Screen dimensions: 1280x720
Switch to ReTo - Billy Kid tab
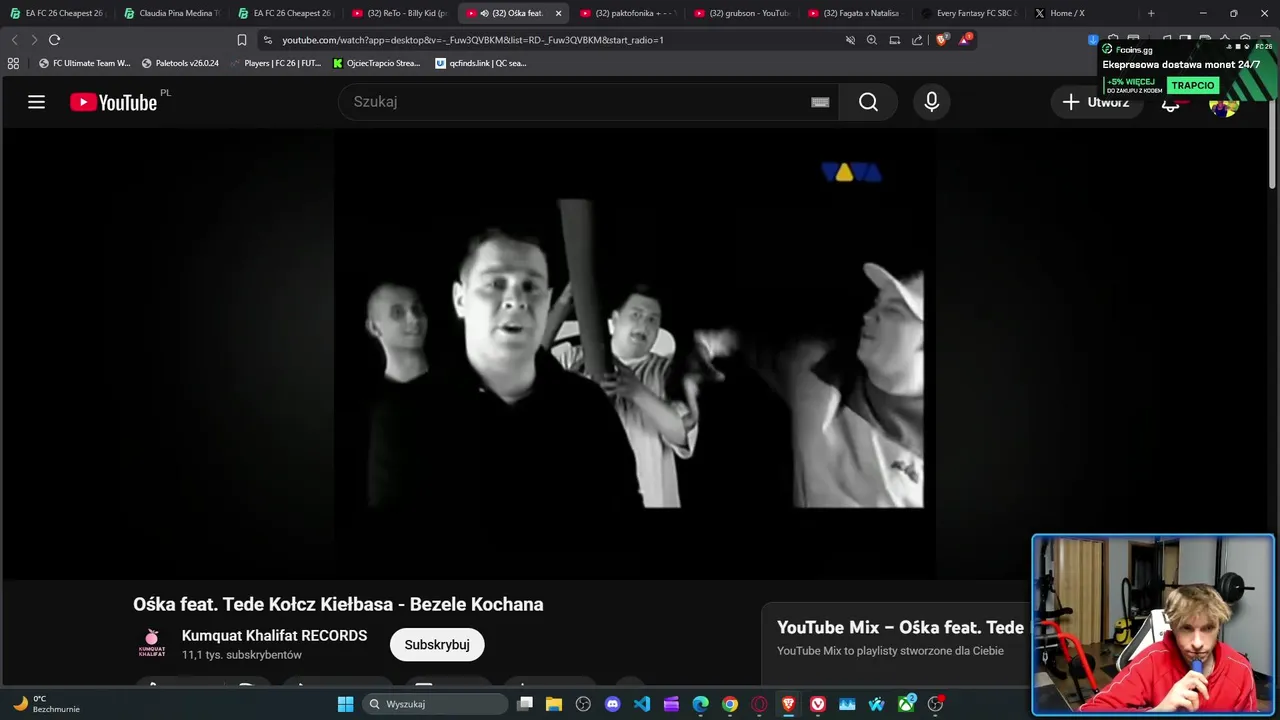(399, 13)
